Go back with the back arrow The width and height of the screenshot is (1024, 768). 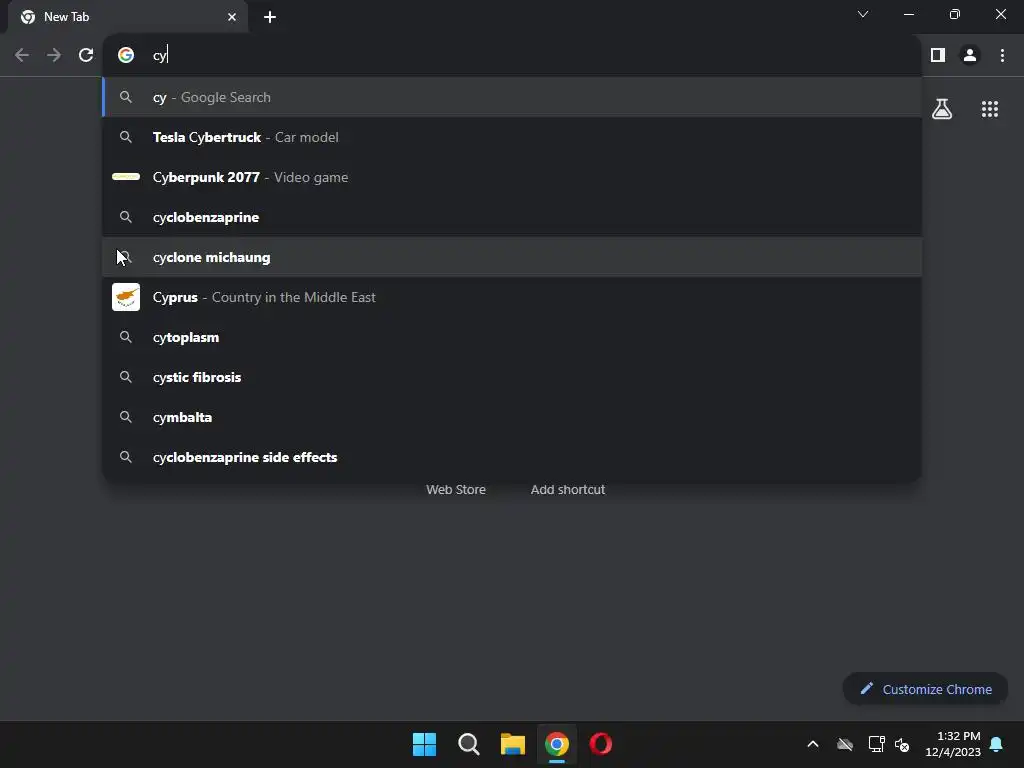click(22, 56)
